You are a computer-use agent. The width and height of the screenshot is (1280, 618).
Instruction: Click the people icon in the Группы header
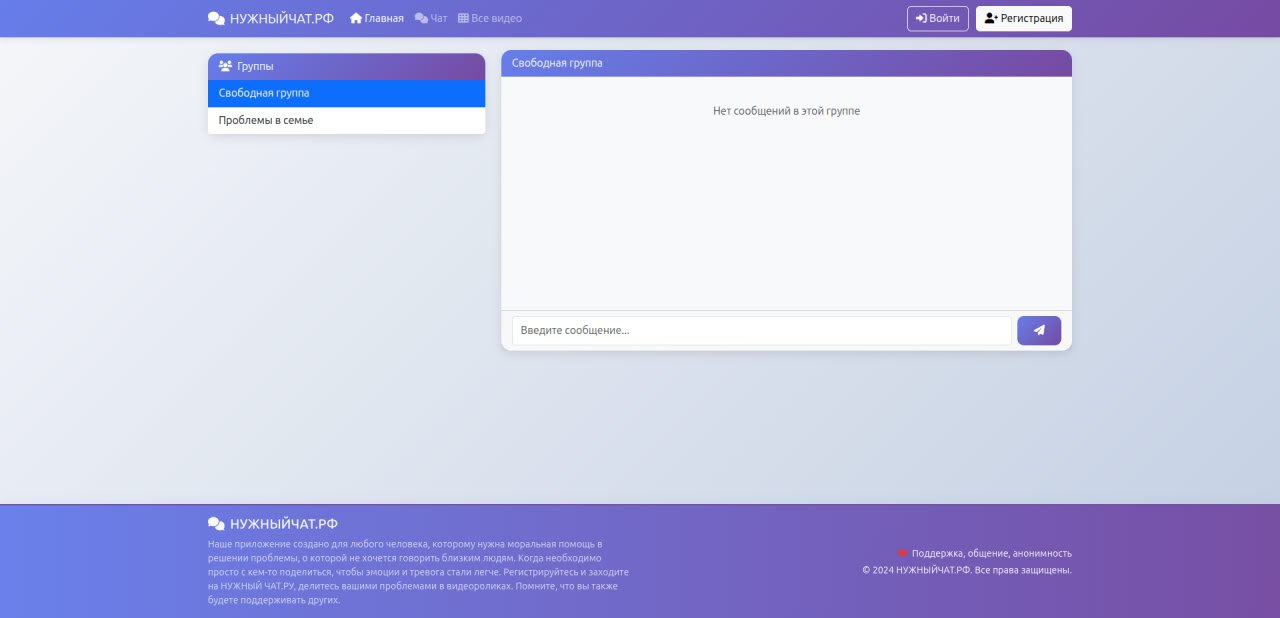point(225,66)
